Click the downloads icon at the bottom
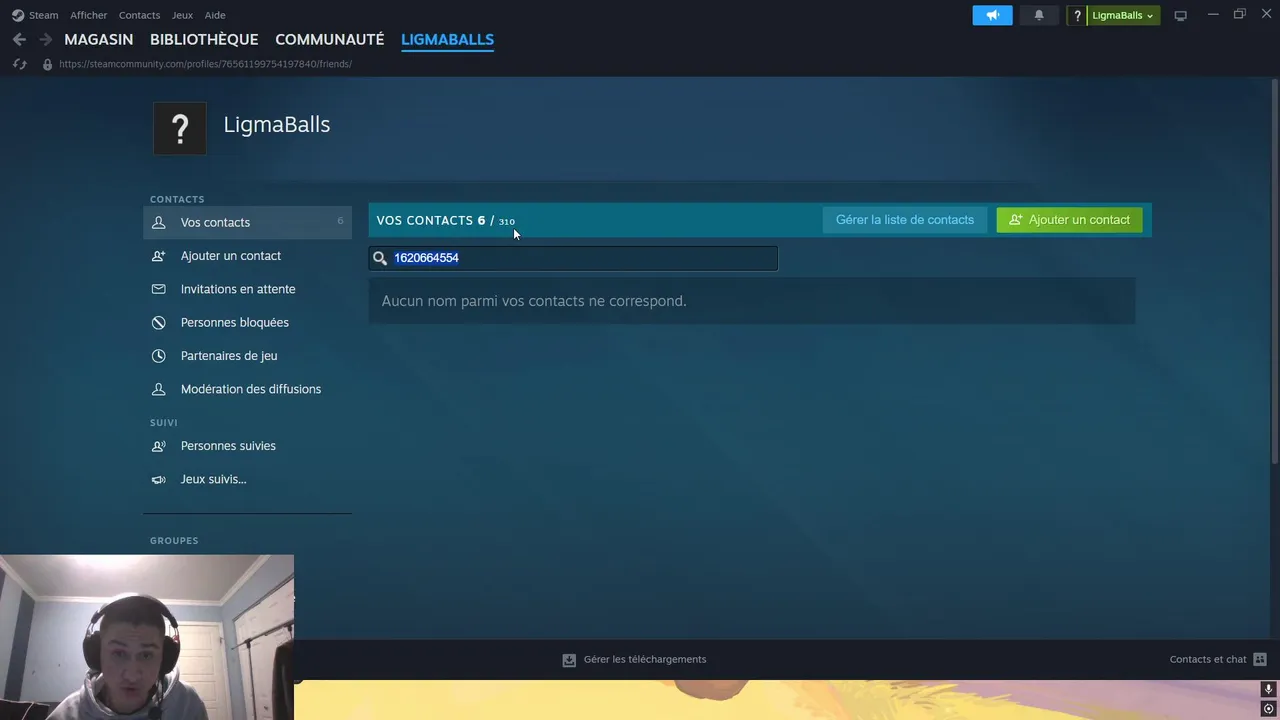This screenshot has height=720, width=1280. click(569, 660)
